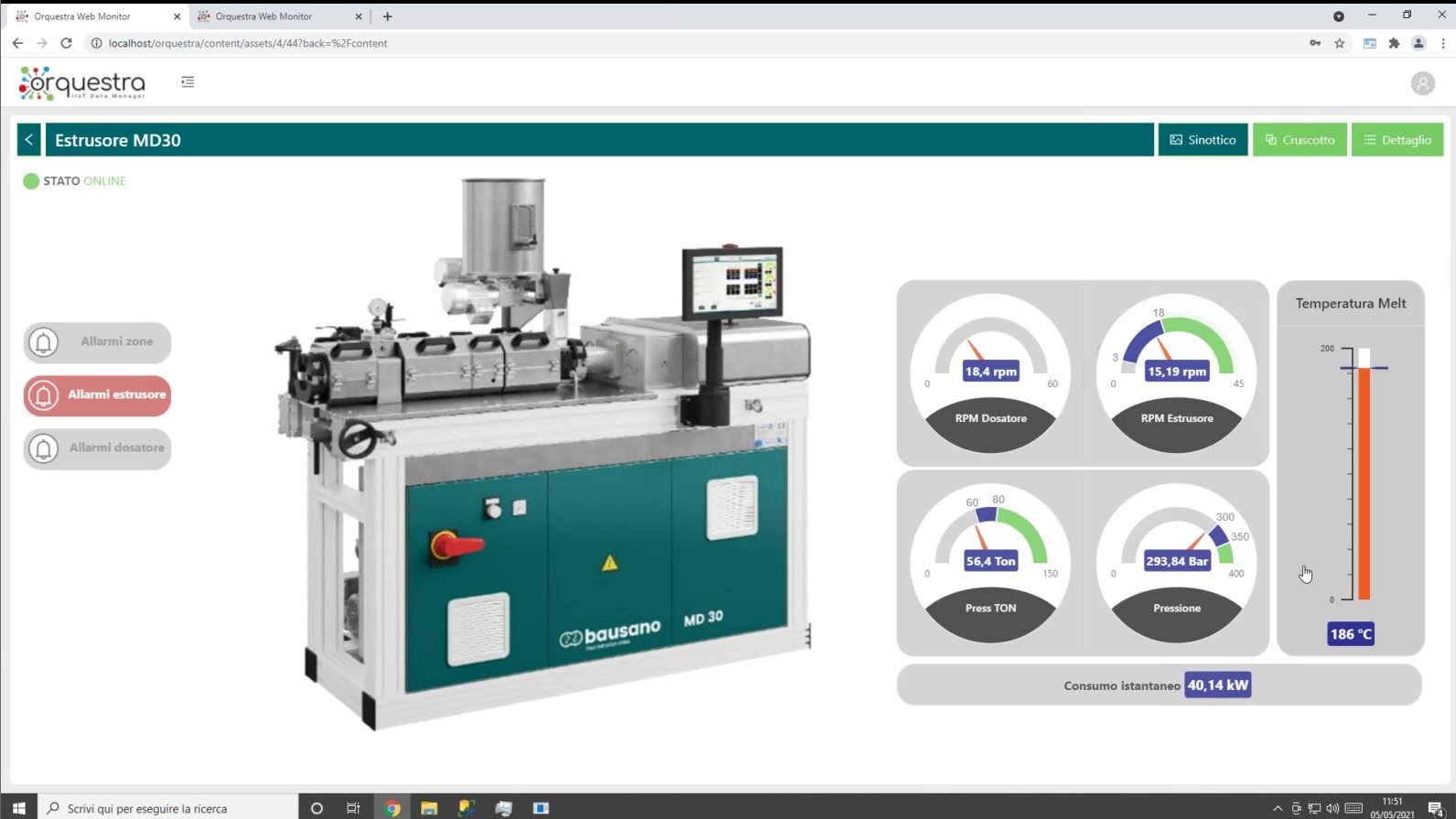Open the Chrome three-dot menu
The height and width of the screenshot is (819, 1456).
click(x=1443, y=43)
